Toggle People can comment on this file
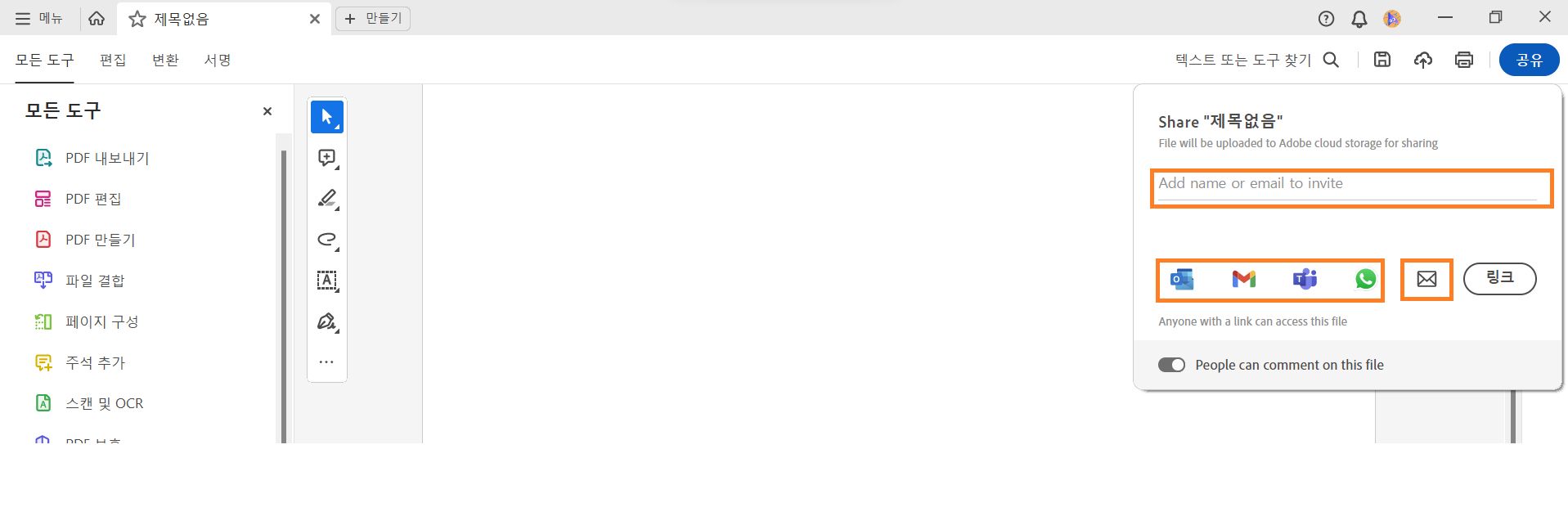 click(1171, 365)
